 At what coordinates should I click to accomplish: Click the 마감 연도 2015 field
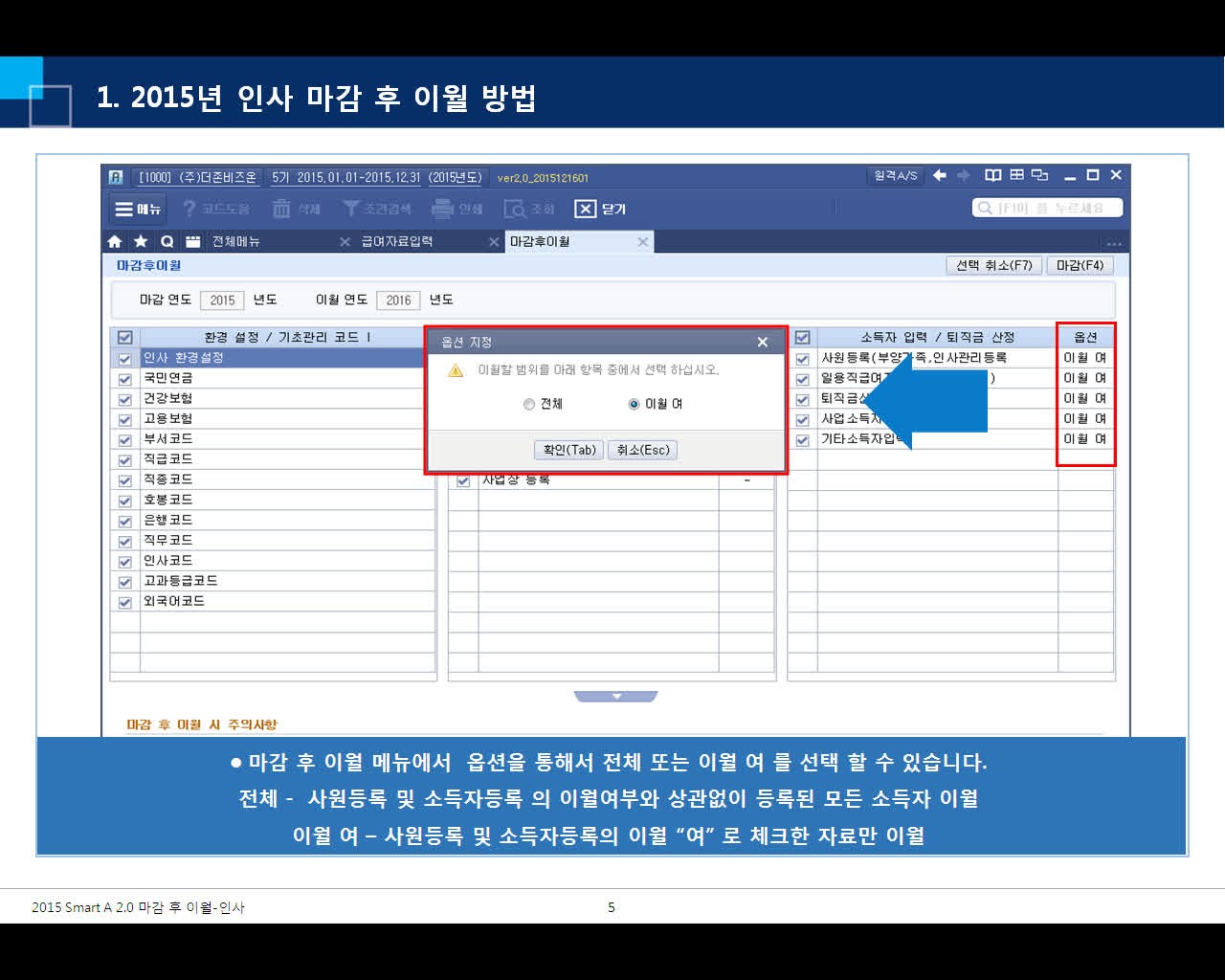click(x=222, y=300)
